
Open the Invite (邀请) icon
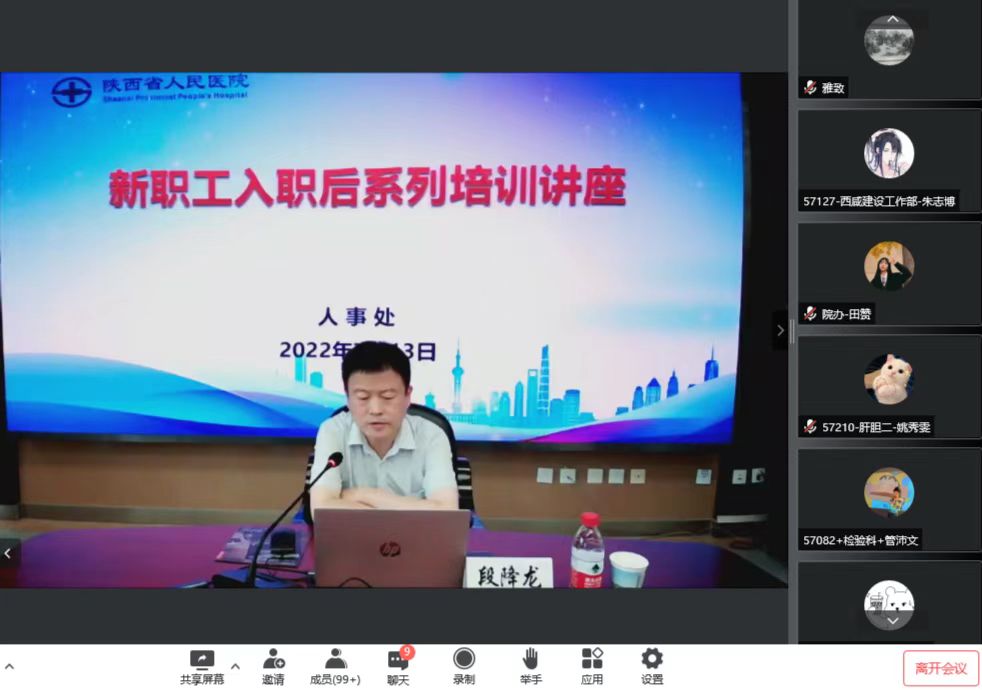pyautogui.click(x=273, y=660)
